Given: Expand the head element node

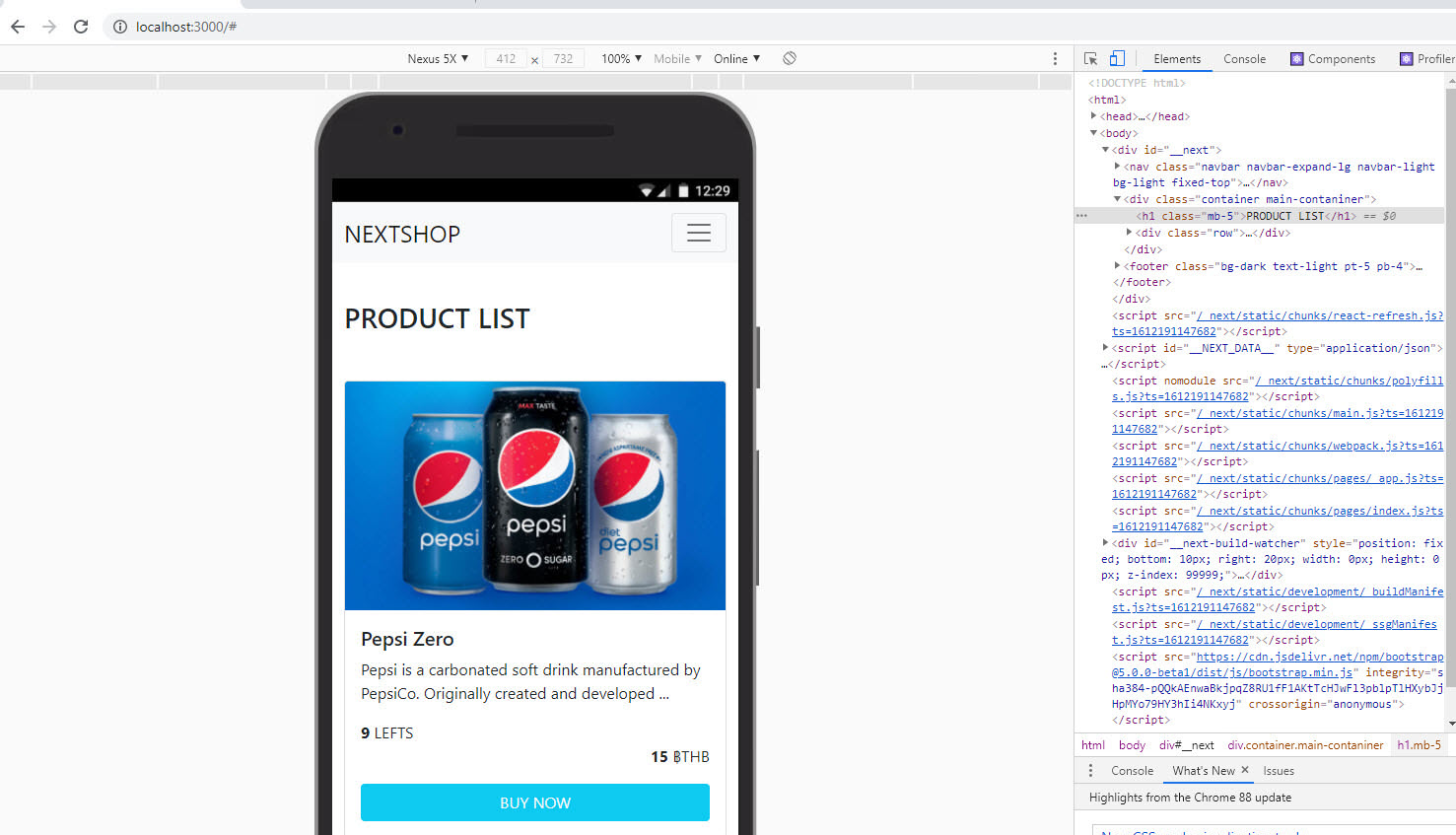Looking at the screenshot, I should point(1093,116).
